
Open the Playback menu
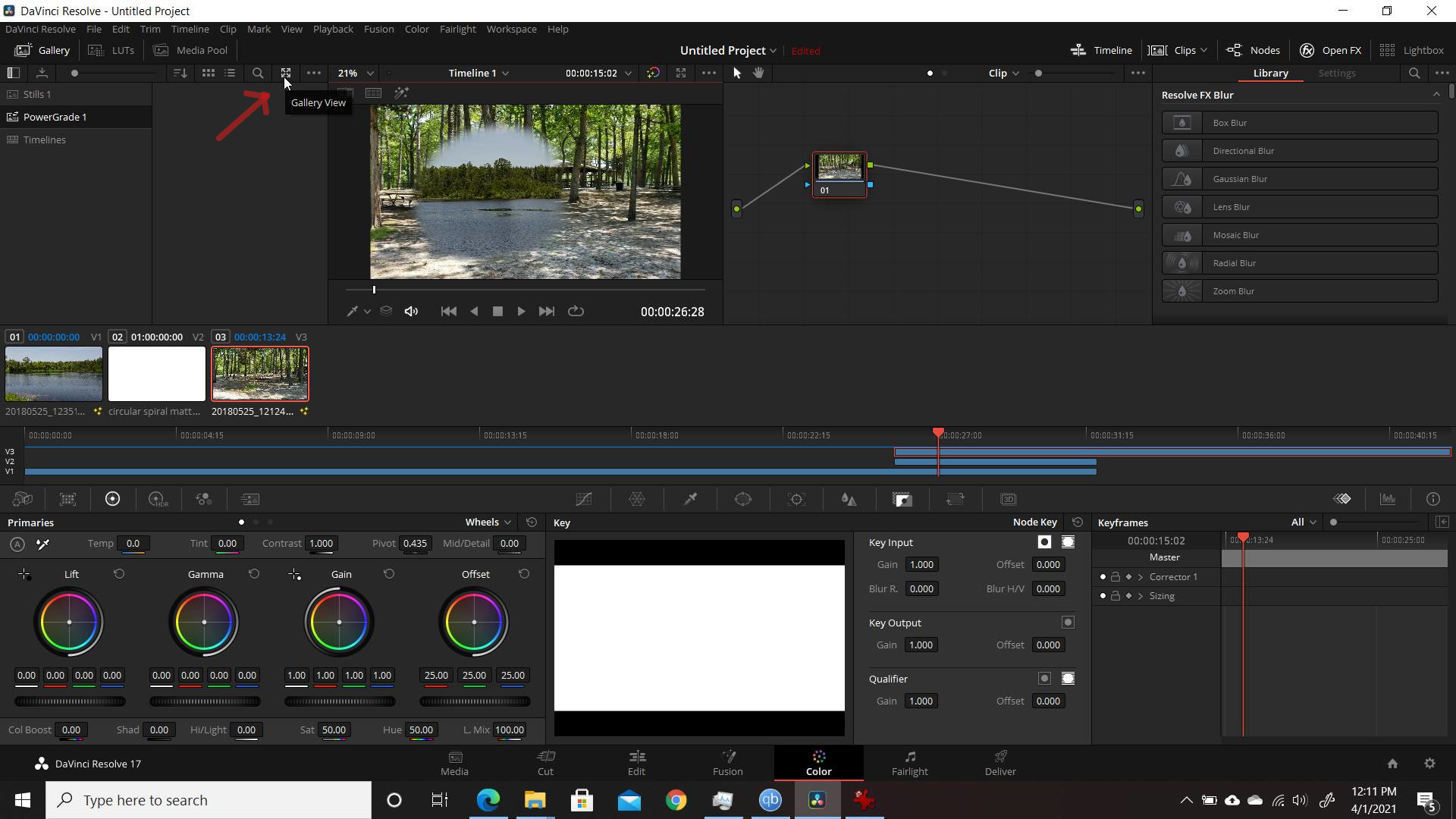(x=333, y=29)
